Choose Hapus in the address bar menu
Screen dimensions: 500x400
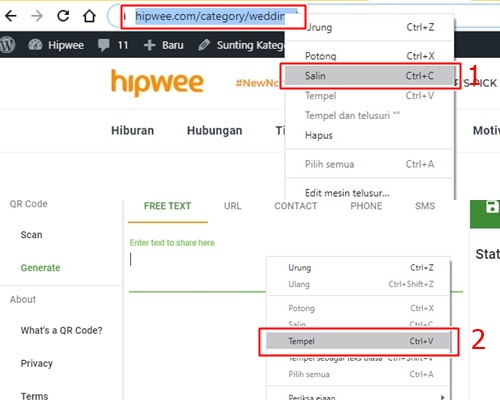[x=369, y=135]
